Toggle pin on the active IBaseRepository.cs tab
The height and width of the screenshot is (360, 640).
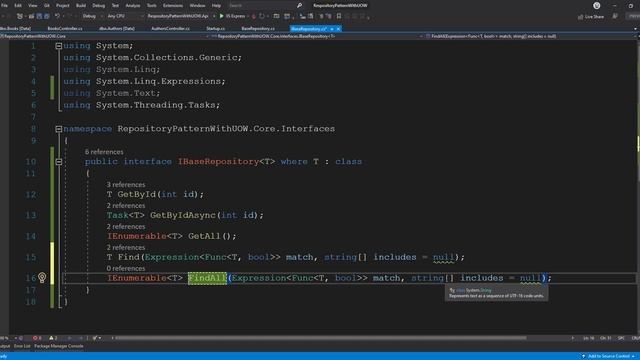coord(332,29)
